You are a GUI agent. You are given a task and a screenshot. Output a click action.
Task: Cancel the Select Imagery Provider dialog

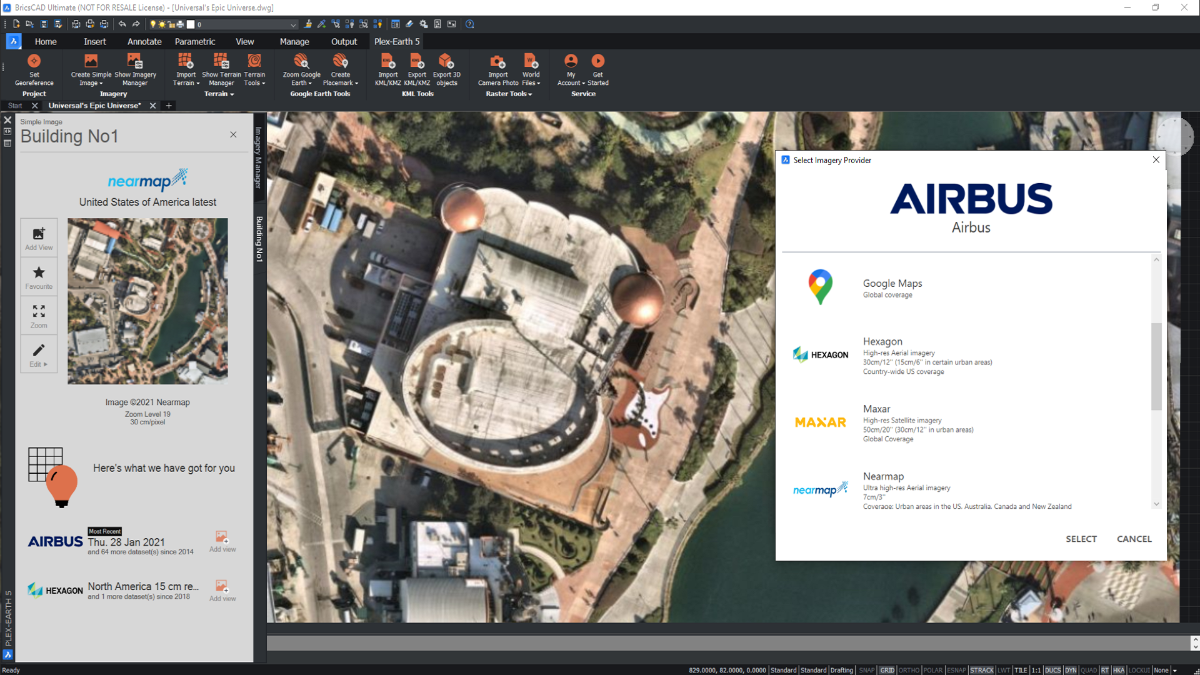[1134, 538]
